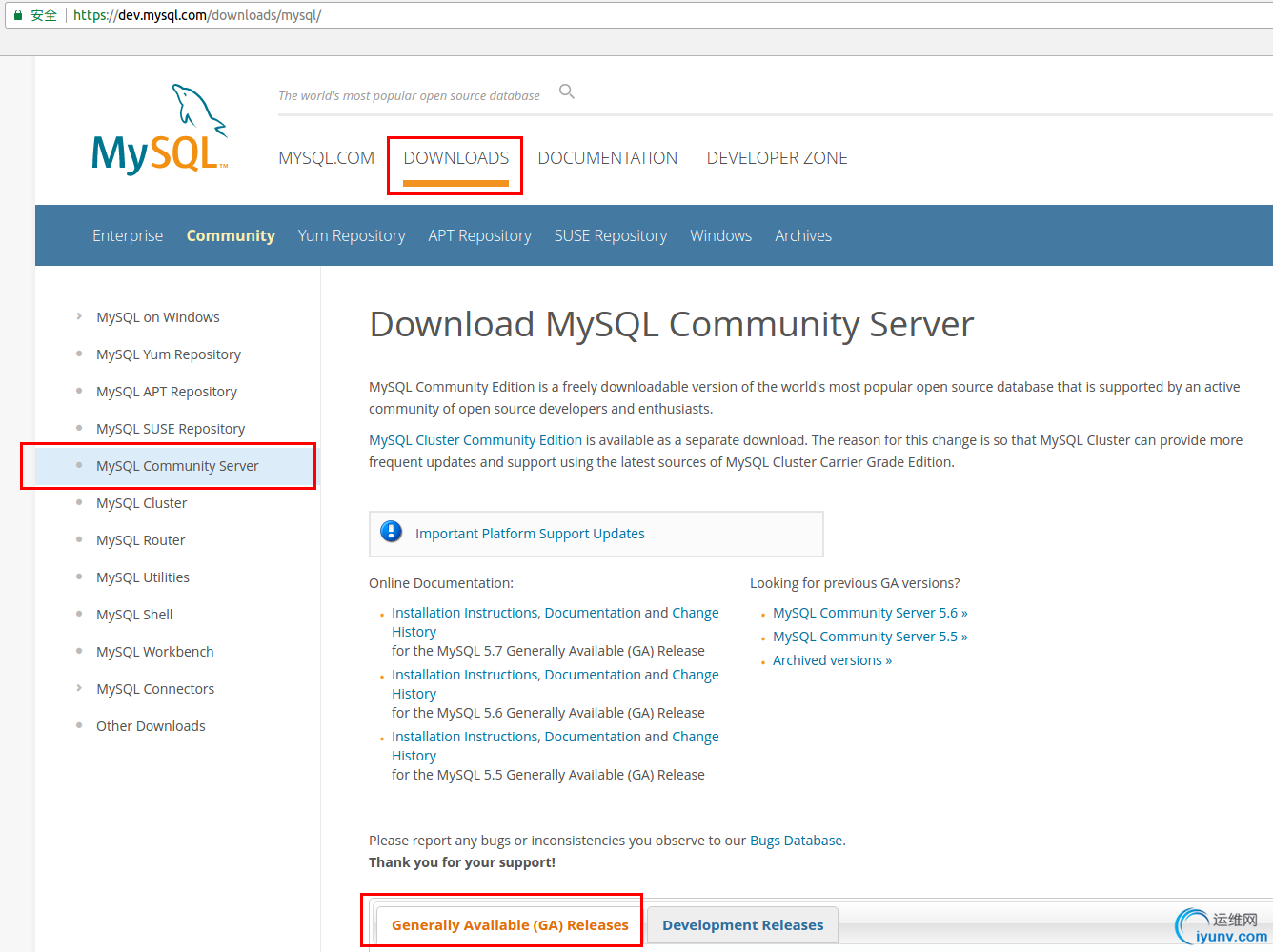
Task: Select MySQL Shell in sidebar
Action: [134, 615]
